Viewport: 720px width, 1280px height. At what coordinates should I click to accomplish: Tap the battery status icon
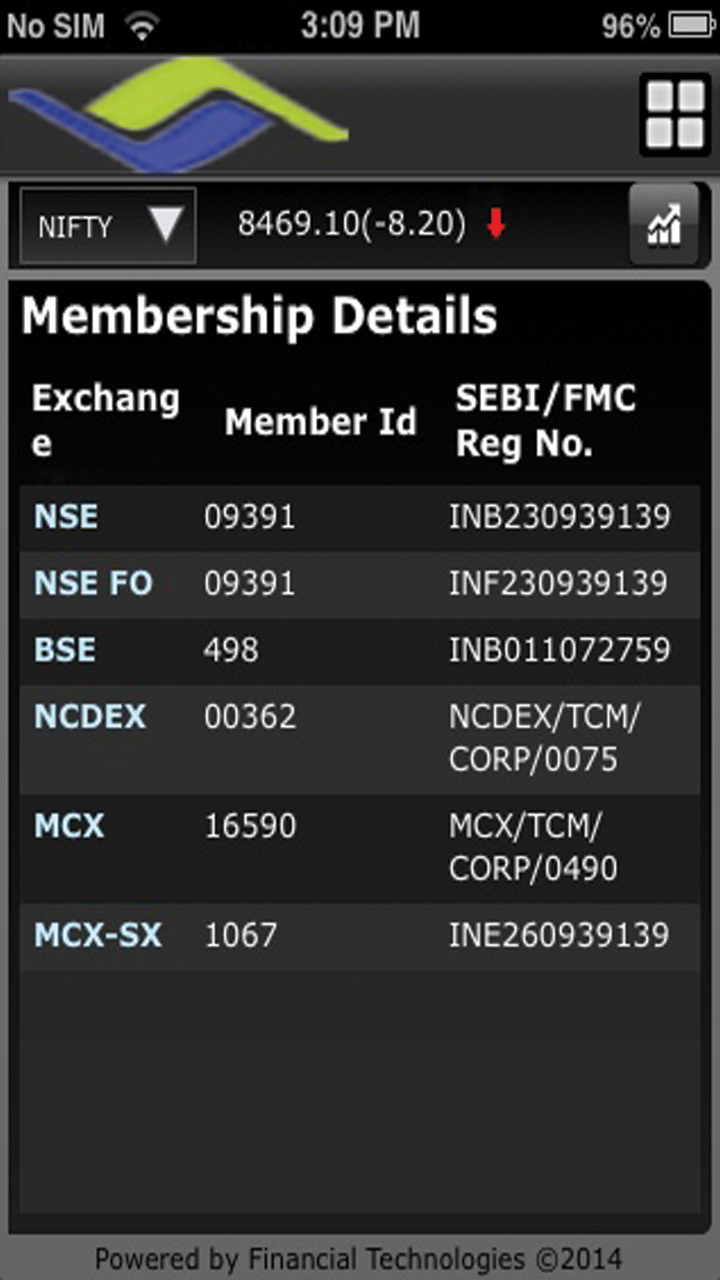[692, 26]
